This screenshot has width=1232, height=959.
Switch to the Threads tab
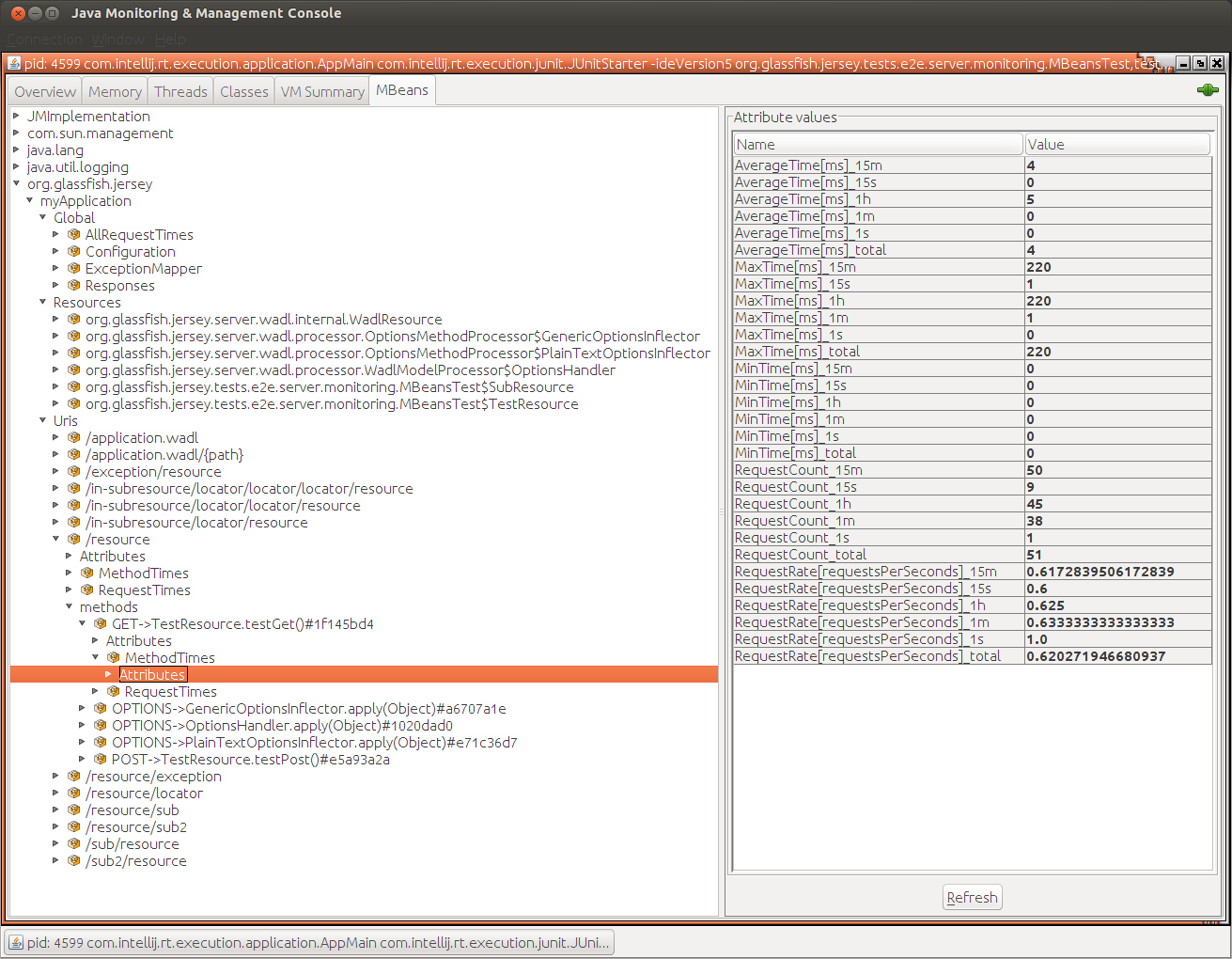point(180,91)
